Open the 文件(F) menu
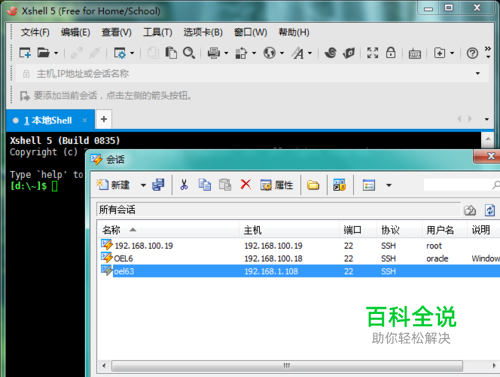Screen dimensions: 500x377 [35, 32]
